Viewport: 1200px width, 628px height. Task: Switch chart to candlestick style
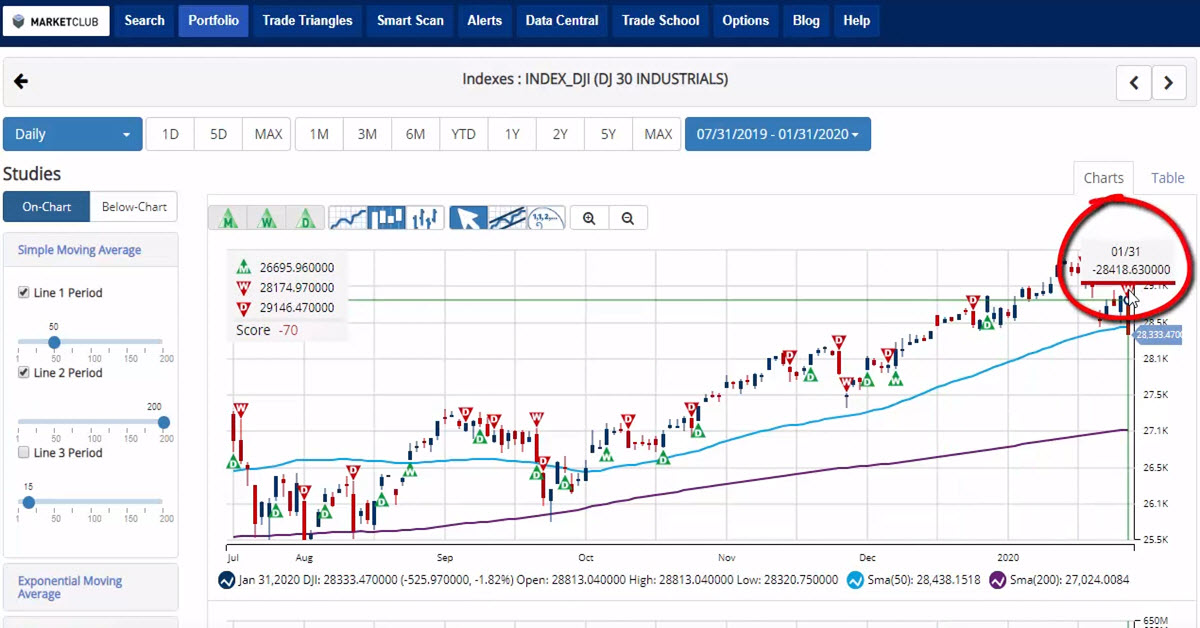(384, 217)
